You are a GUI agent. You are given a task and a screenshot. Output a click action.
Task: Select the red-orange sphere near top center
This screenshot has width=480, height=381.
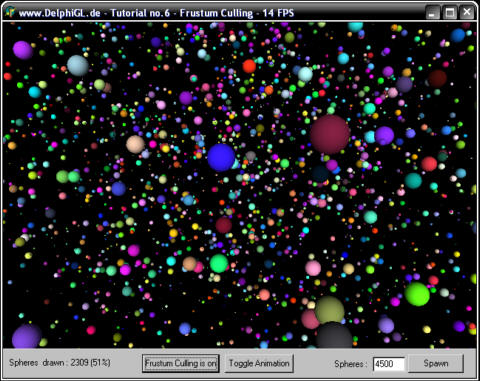pos(249,66)
